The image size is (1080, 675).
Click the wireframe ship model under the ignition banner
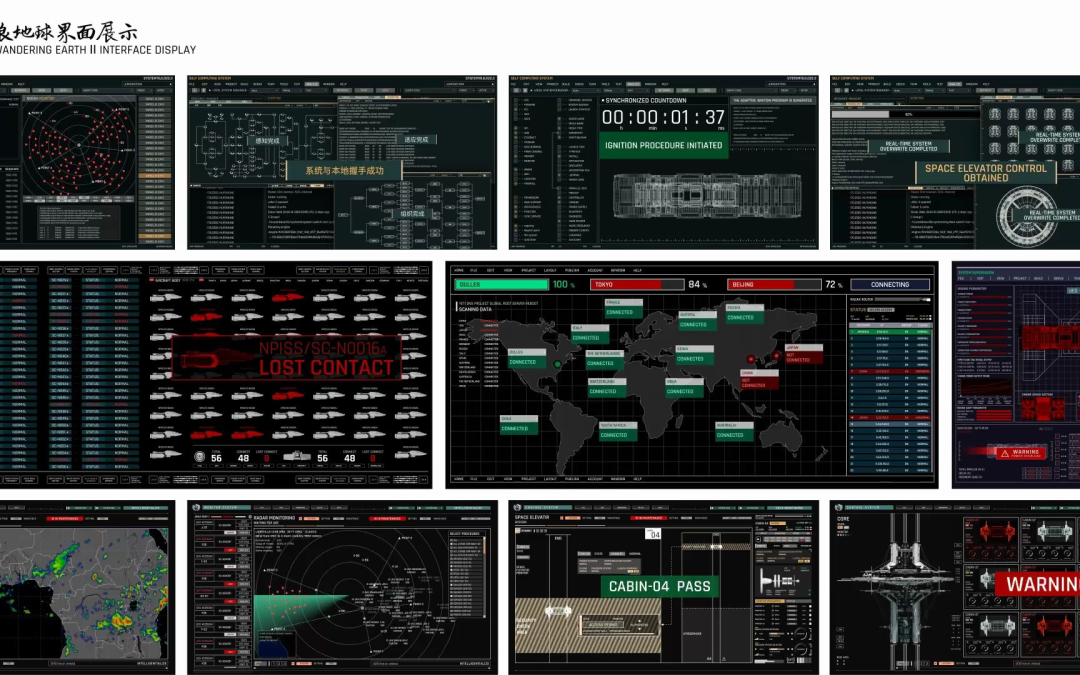click(707, 196)
